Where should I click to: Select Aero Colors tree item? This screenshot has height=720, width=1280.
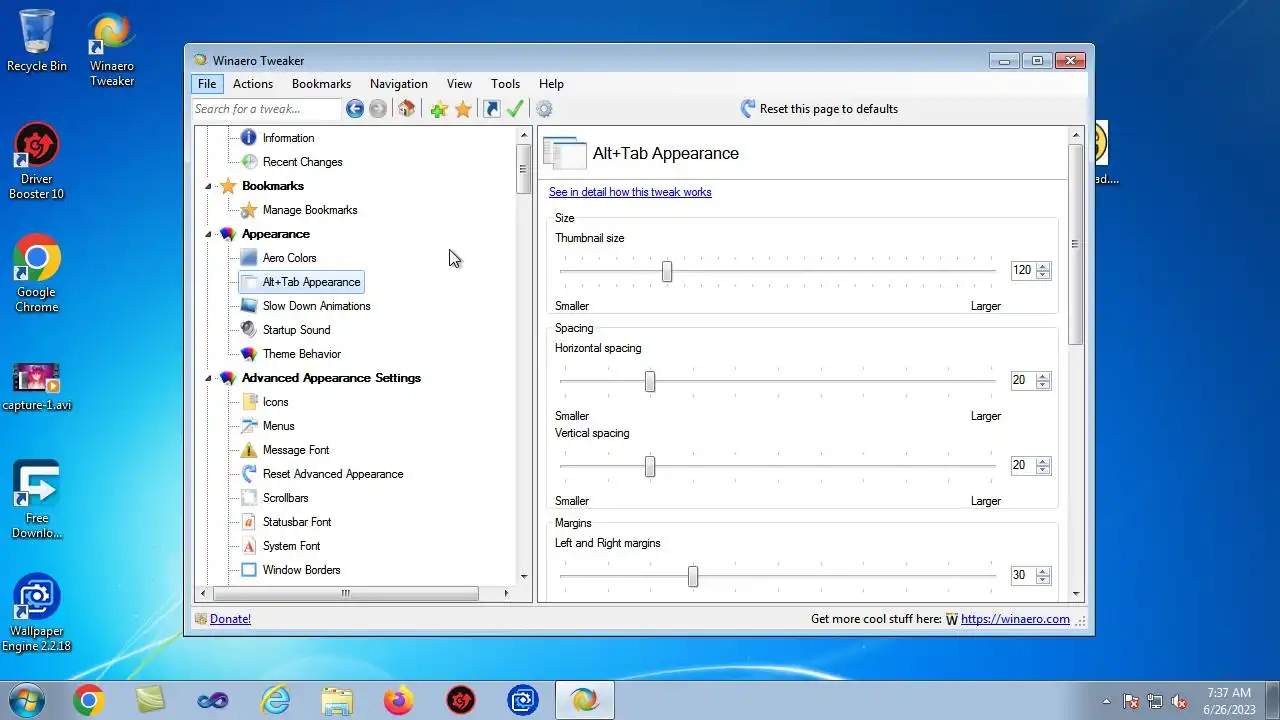click(289, 258)
